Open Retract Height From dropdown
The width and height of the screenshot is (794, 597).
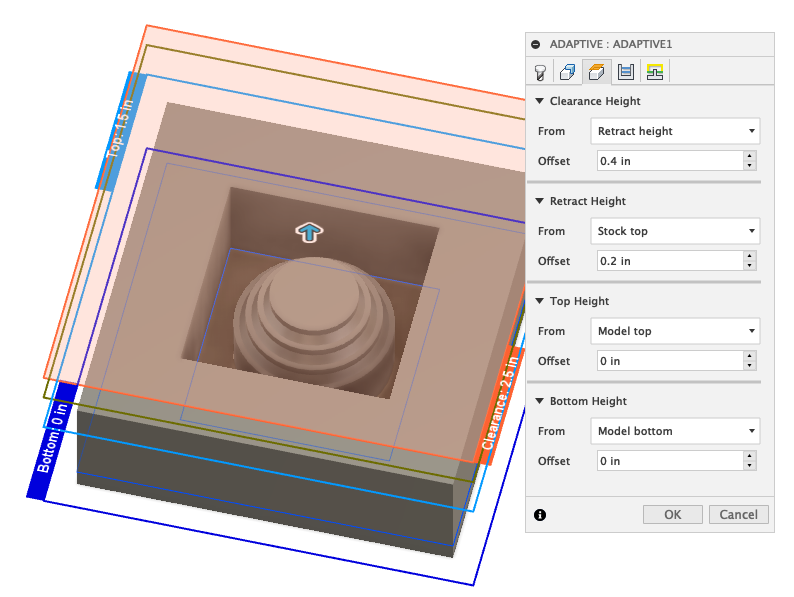675,231
